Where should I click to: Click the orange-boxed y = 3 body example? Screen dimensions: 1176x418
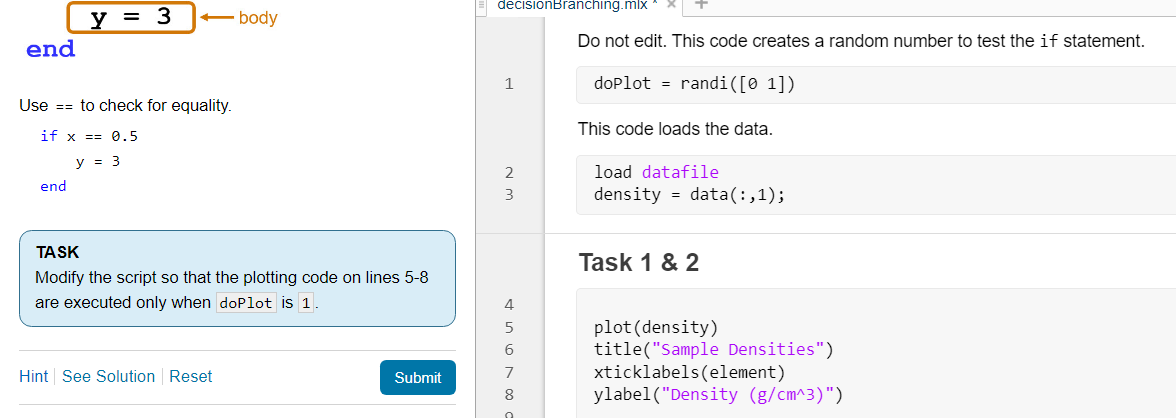tap(130, 18)
